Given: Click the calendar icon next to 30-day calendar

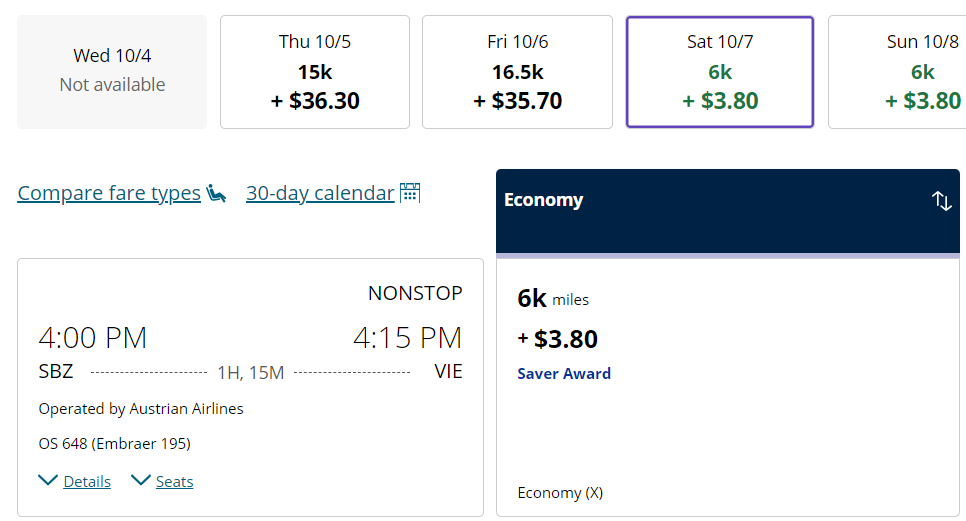Looking at the screenshot, I should click(410, 193).
